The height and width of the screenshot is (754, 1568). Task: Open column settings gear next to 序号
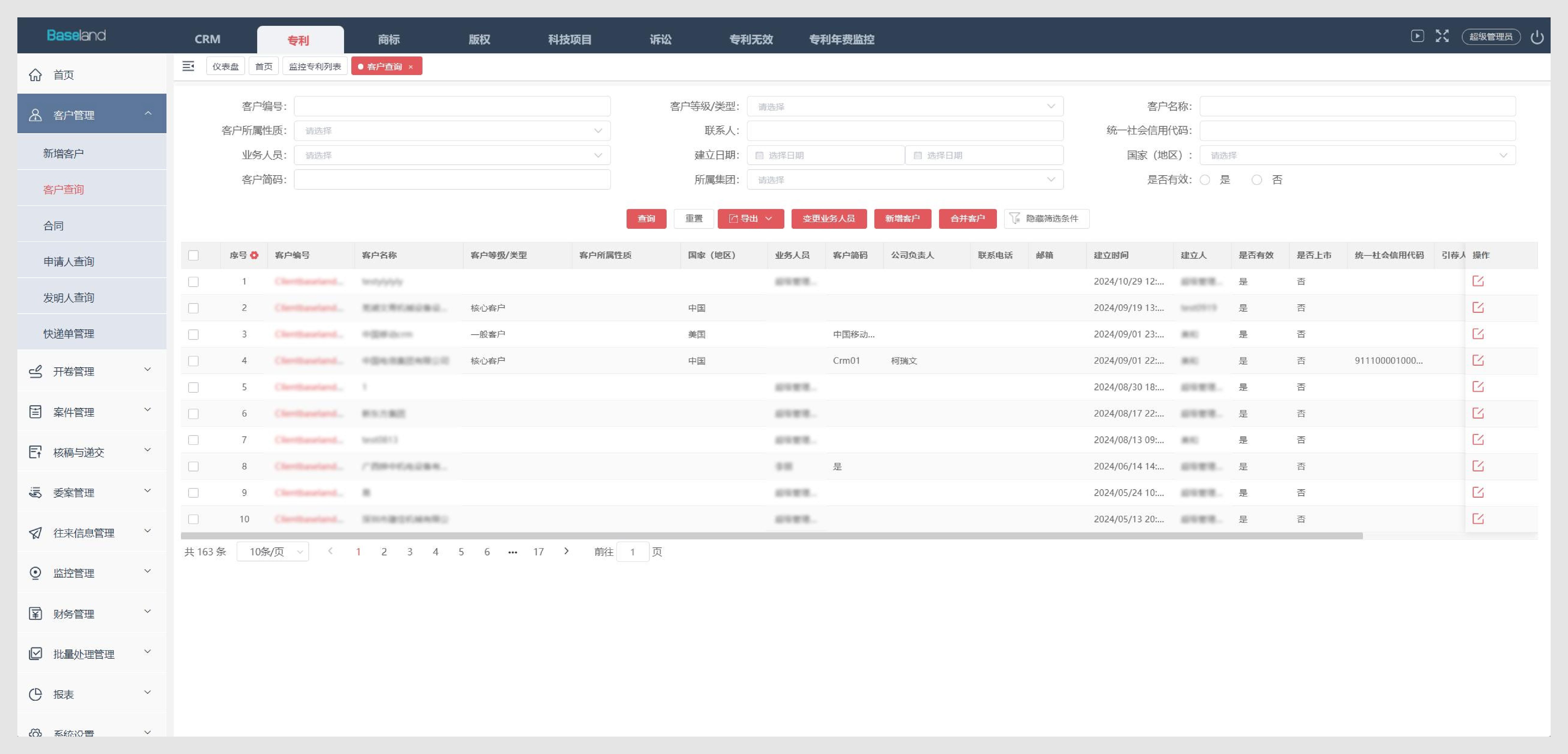click(255, 255)
